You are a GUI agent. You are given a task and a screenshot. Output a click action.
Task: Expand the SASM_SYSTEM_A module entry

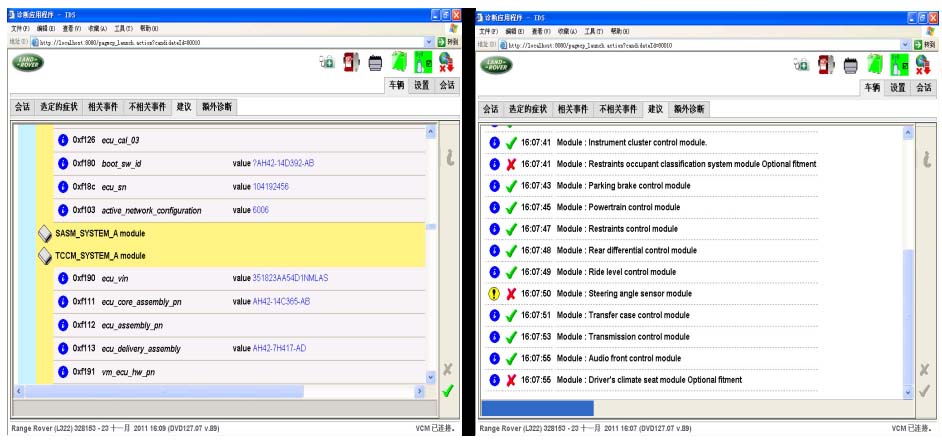[x=45, y=233]
